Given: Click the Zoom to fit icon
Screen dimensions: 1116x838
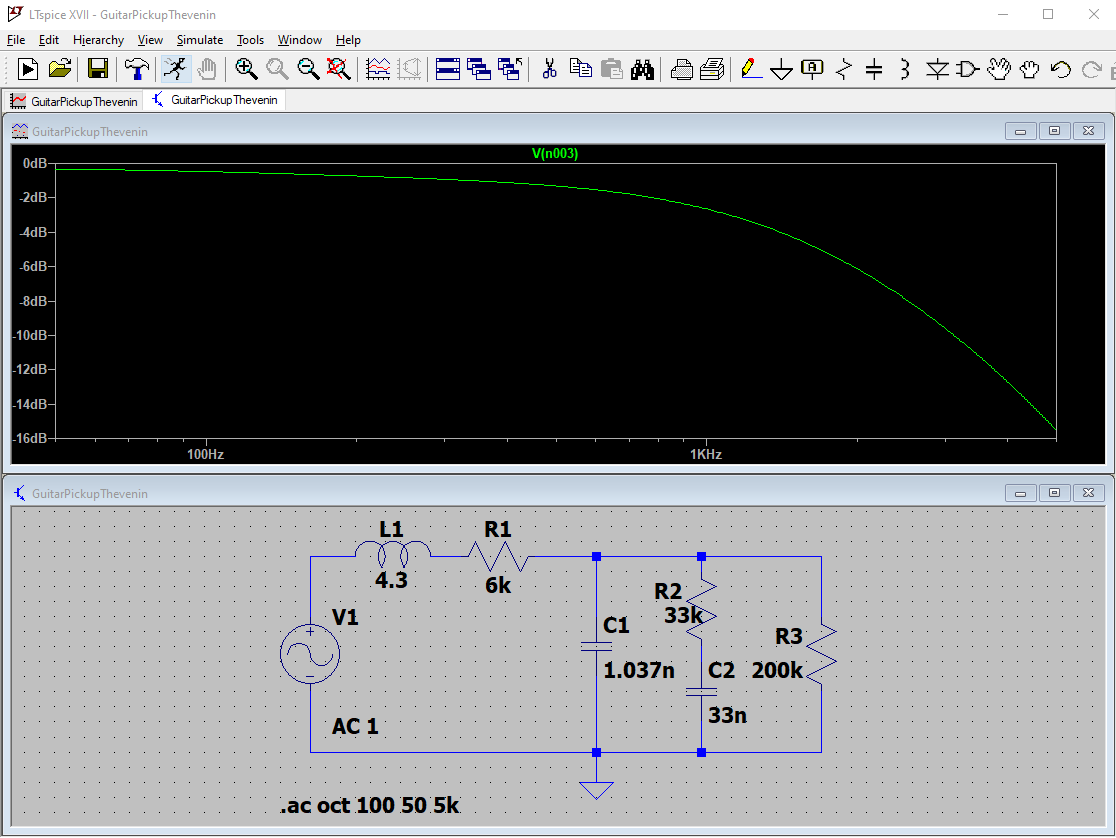Looking at the screenshot, I should (x=339, y=69).
